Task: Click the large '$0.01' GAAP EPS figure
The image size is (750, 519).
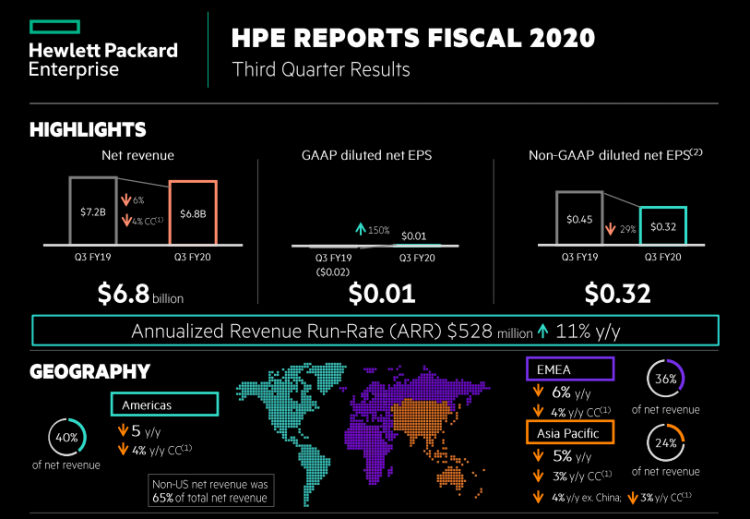Action: click(382, 294)
